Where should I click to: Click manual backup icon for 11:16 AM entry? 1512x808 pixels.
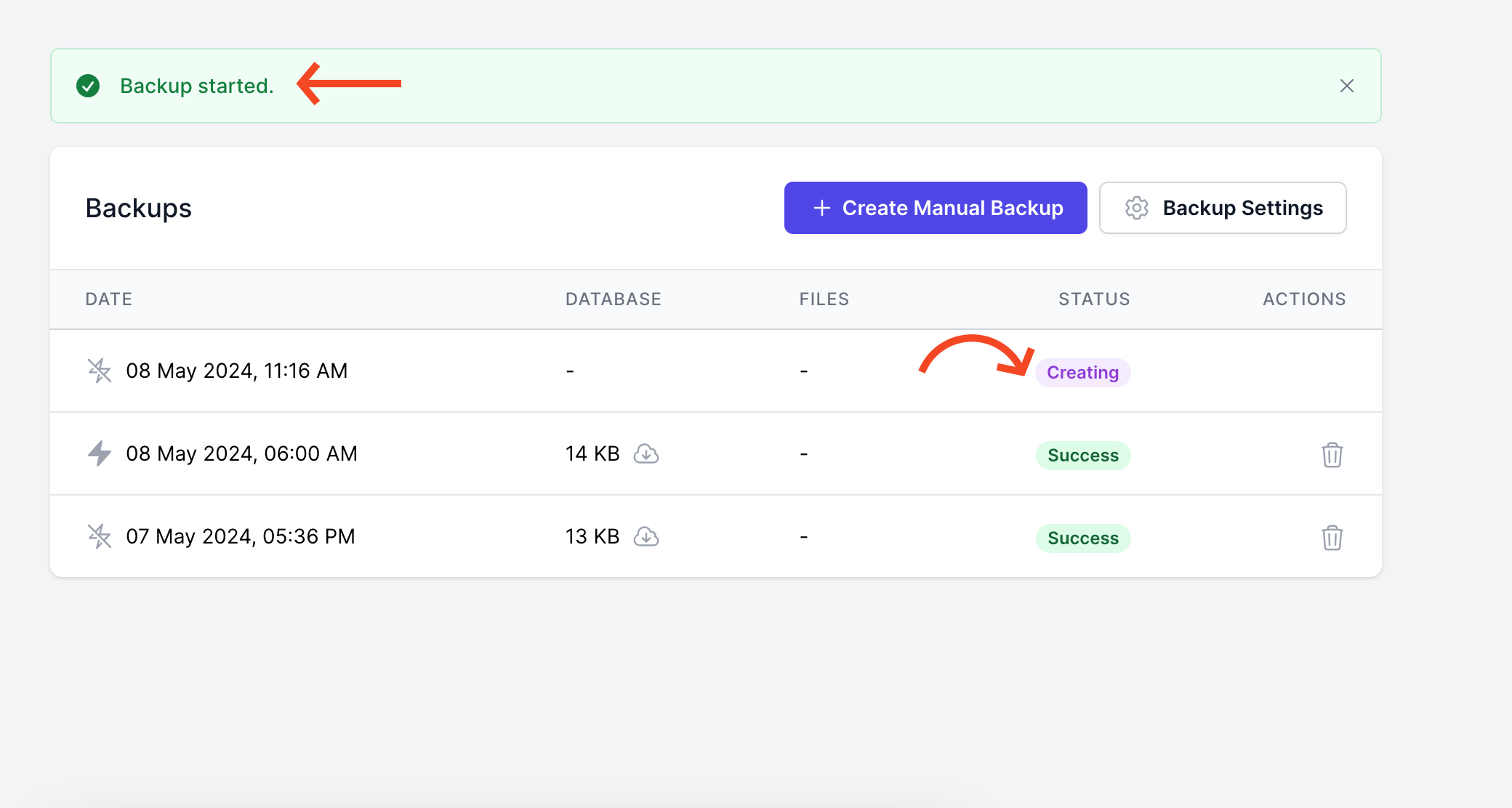(x=100, y=371)
